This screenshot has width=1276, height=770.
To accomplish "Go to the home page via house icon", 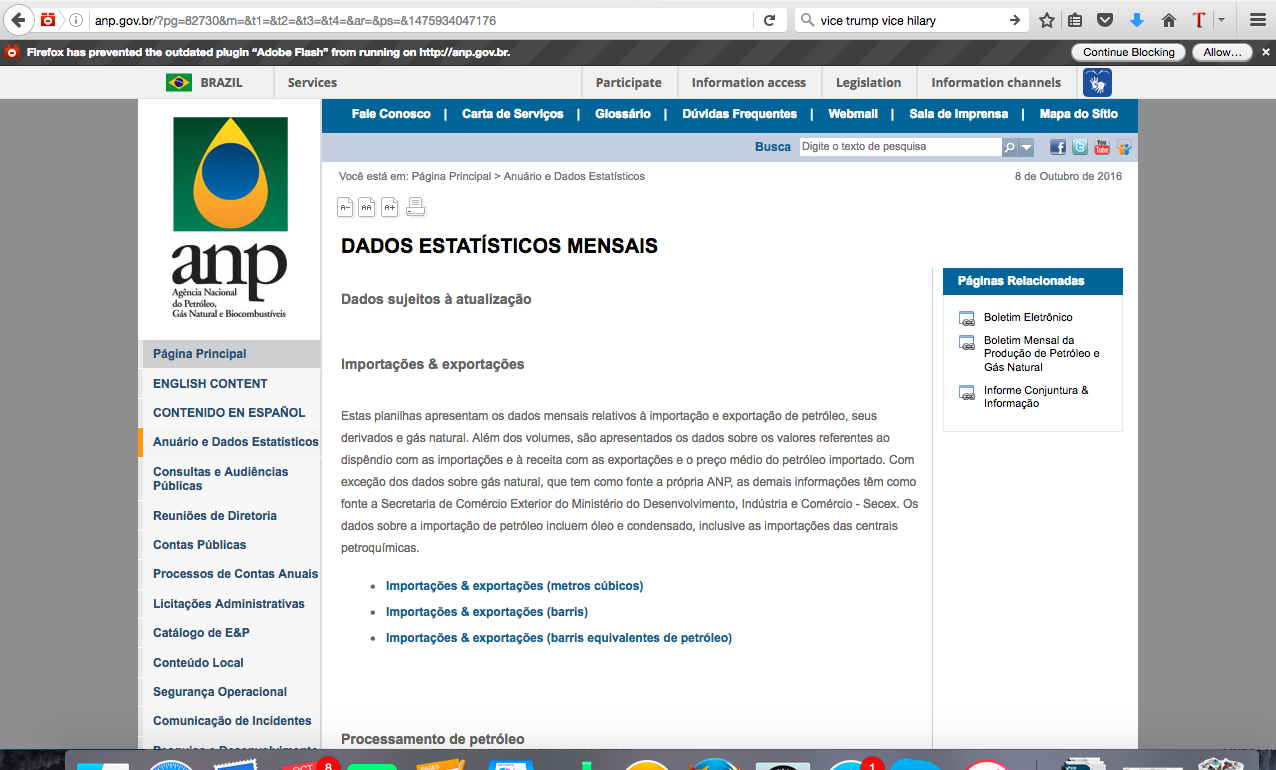I will 1168,20.
